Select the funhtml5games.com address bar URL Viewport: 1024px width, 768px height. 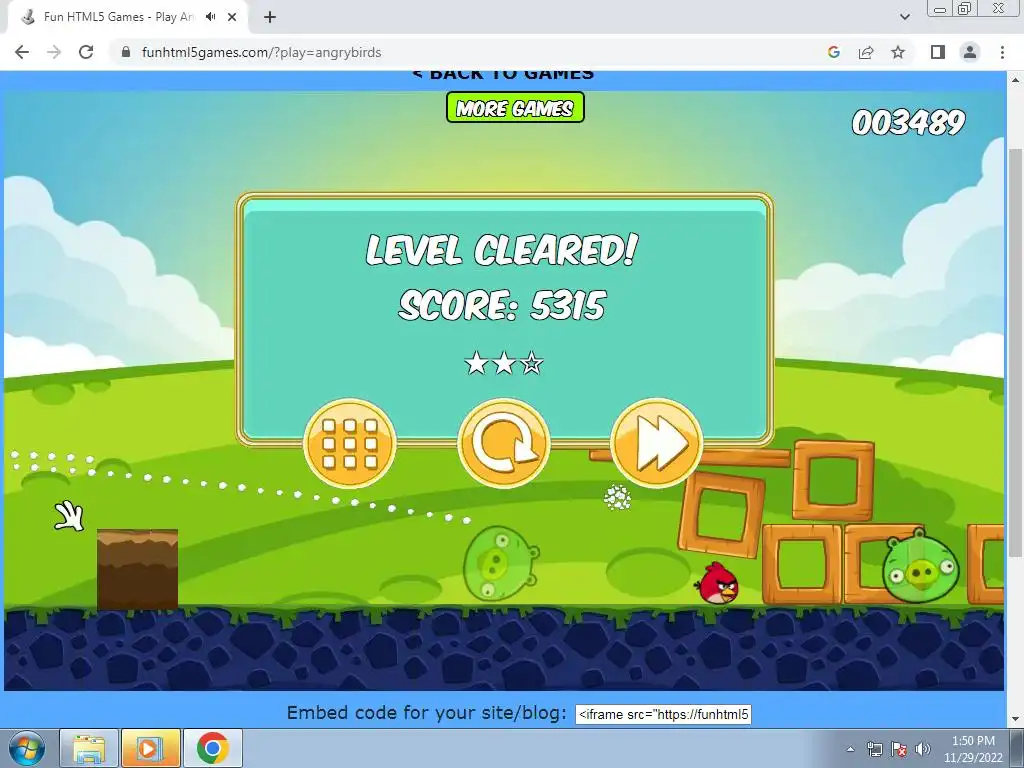[x=261, y=52]
